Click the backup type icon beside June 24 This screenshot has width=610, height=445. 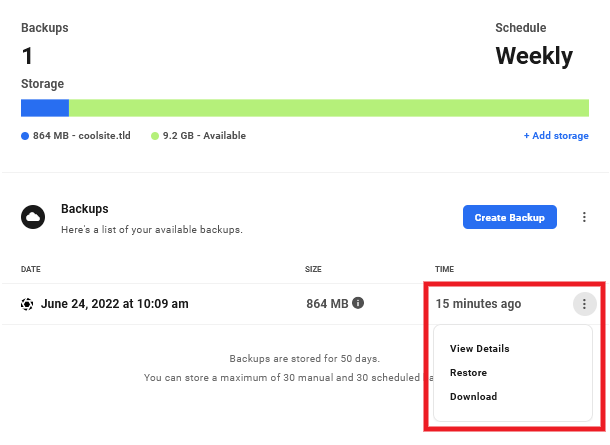[27, 304]
